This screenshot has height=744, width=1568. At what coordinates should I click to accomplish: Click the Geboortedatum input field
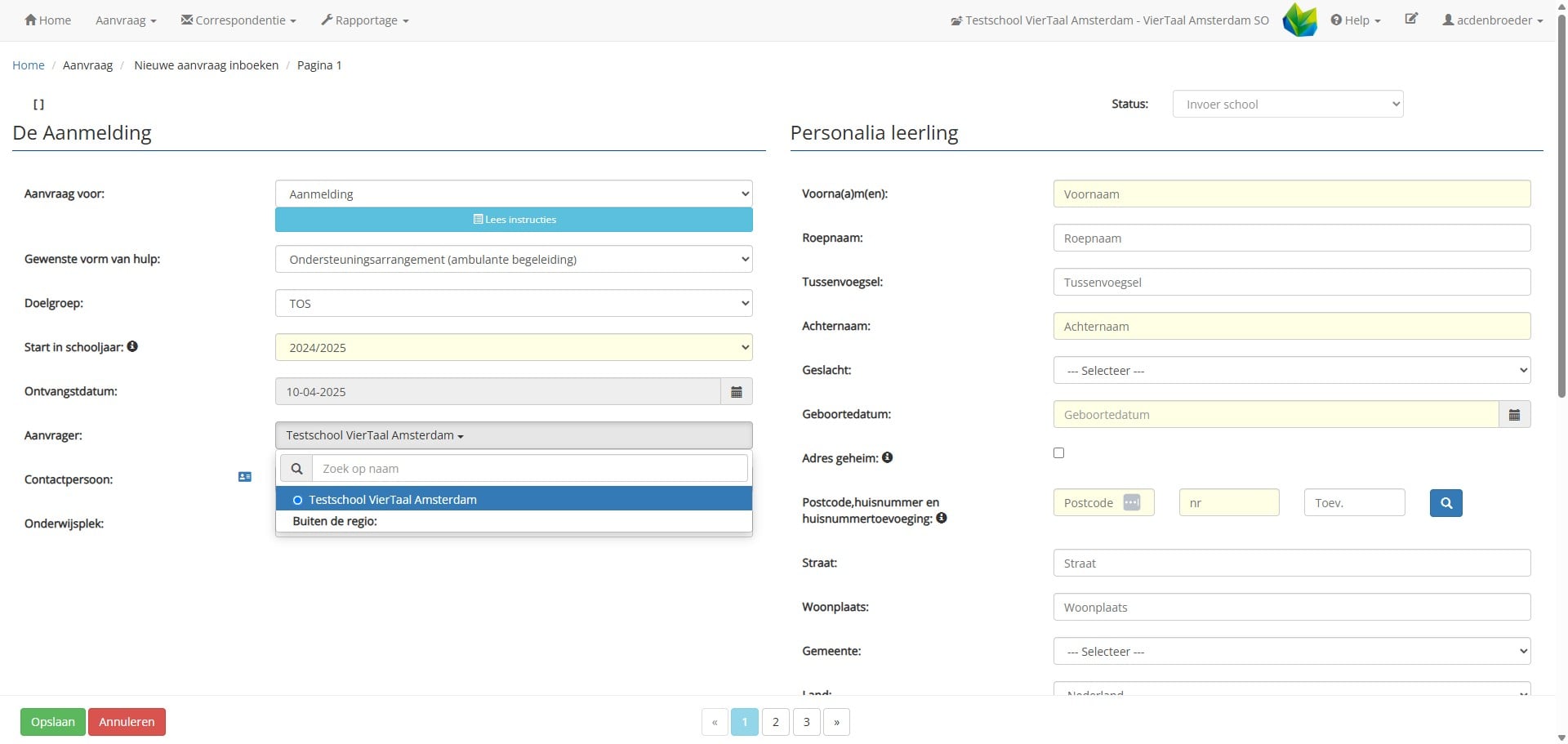coord(1276,414)
